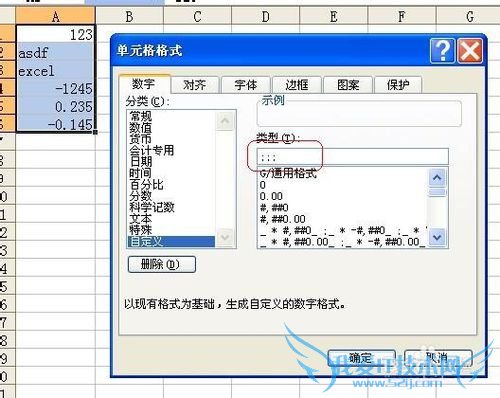Select column D header

(x=266, y=16)
